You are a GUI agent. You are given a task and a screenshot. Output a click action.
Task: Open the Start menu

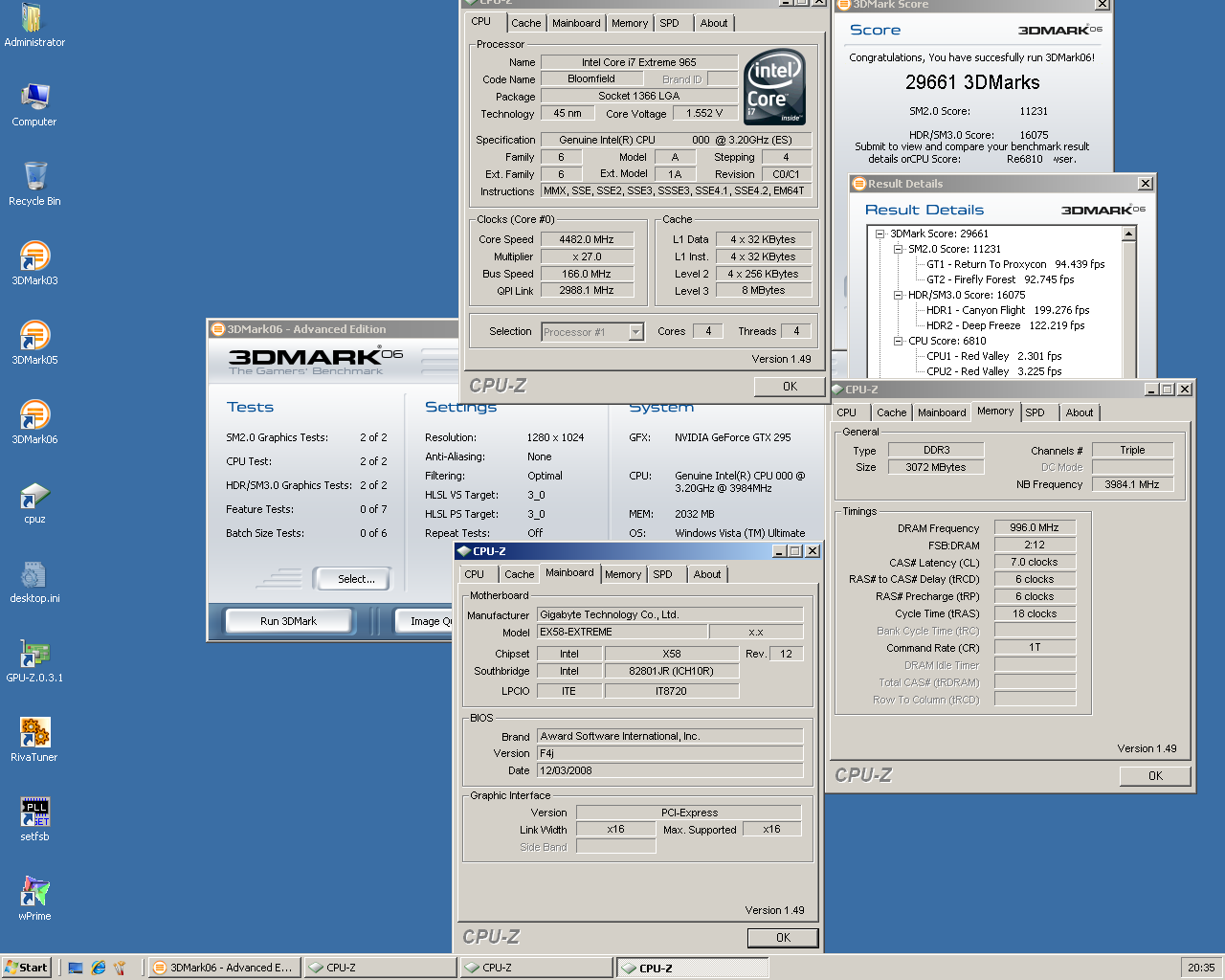[26, 968]
